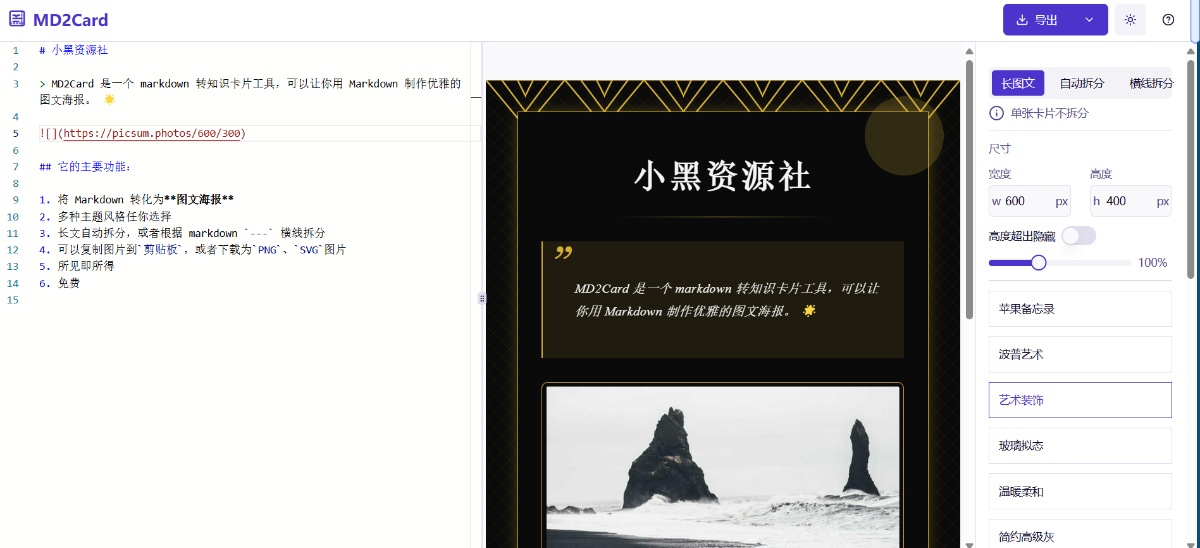
Task: Click the 尺寸 section label
Action: (1000, 149)
